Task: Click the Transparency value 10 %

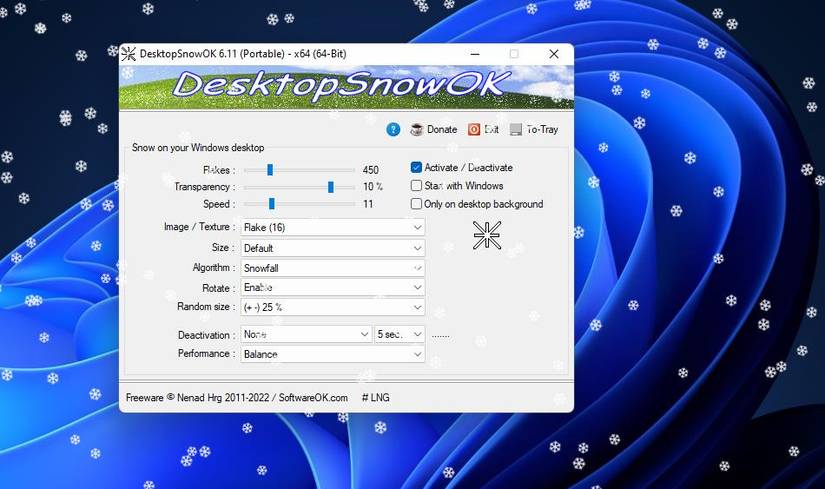Action: (x=373, y=187)
